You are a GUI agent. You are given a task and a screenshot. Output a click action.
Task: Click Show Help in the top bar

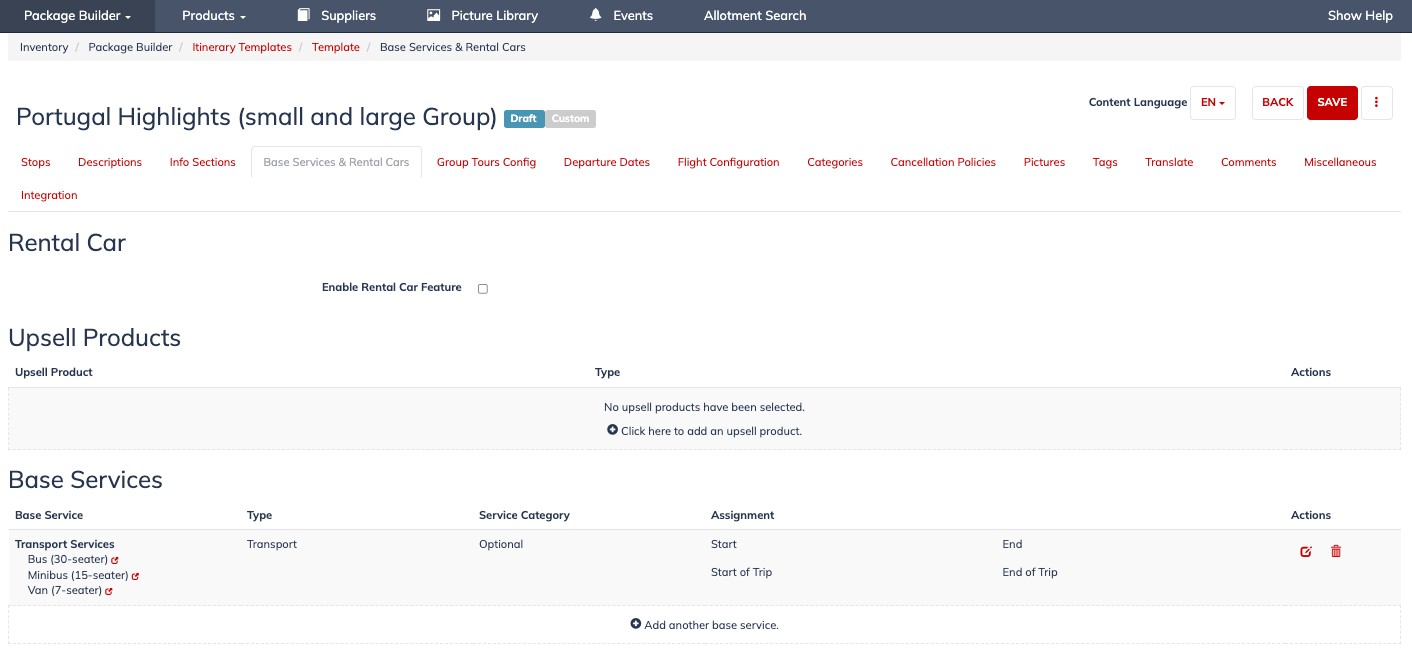pos(1360,15)
